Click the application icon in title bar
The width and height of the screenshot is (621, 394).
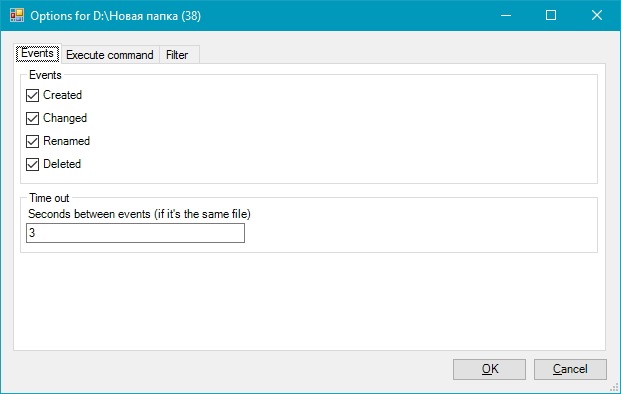17,15
